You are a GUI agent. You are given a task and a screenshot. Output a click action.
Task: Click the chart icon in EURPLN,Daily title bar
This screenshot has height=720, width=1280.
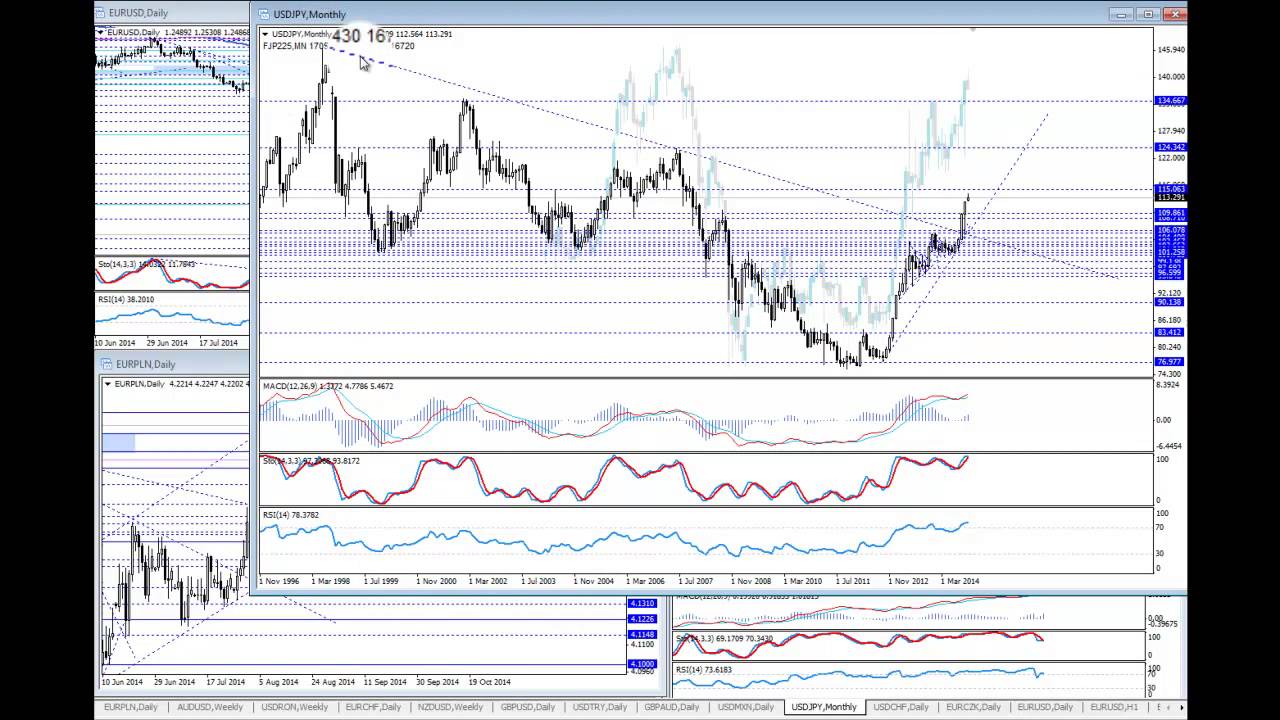point(107,364)
